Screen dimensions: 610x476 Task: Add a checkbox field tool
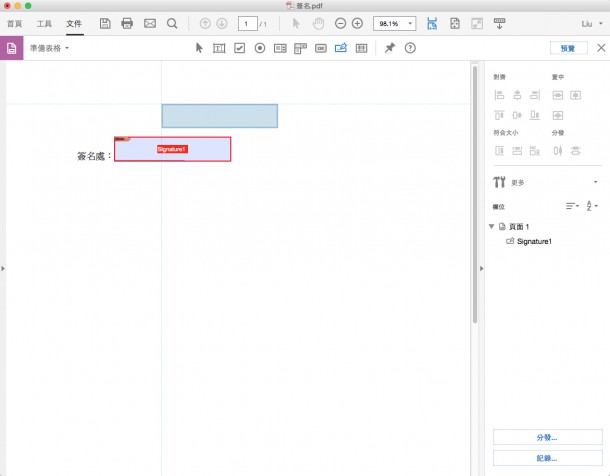point(239,48)
